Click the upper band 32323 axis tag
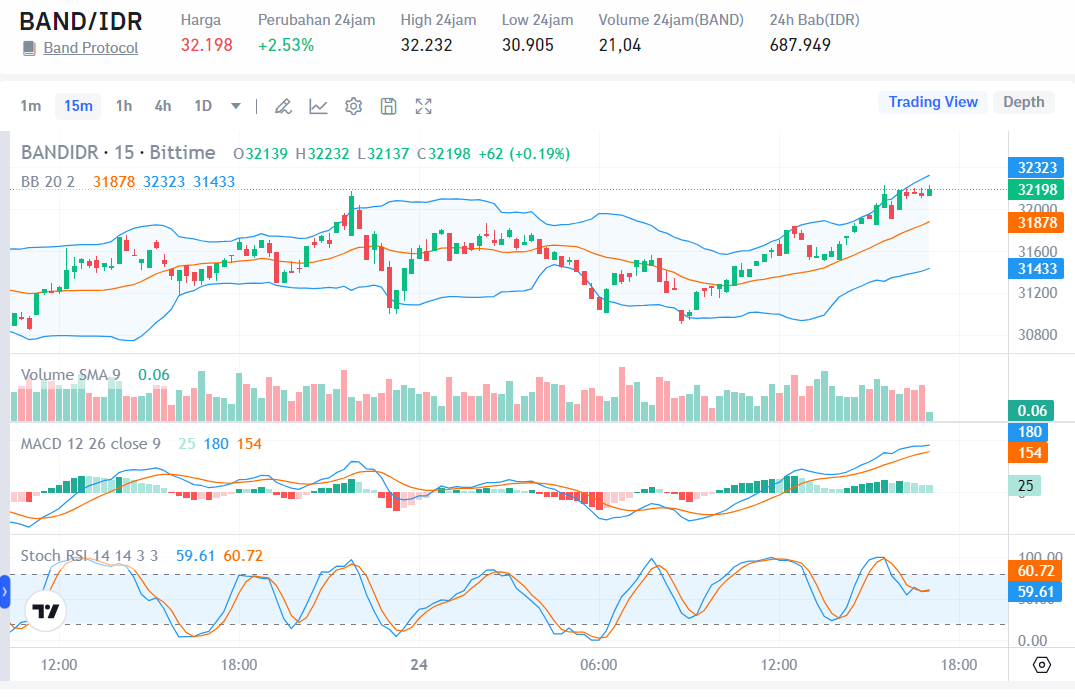The width and height of the screenshot is (1075, 697). tap(1036, 168)
